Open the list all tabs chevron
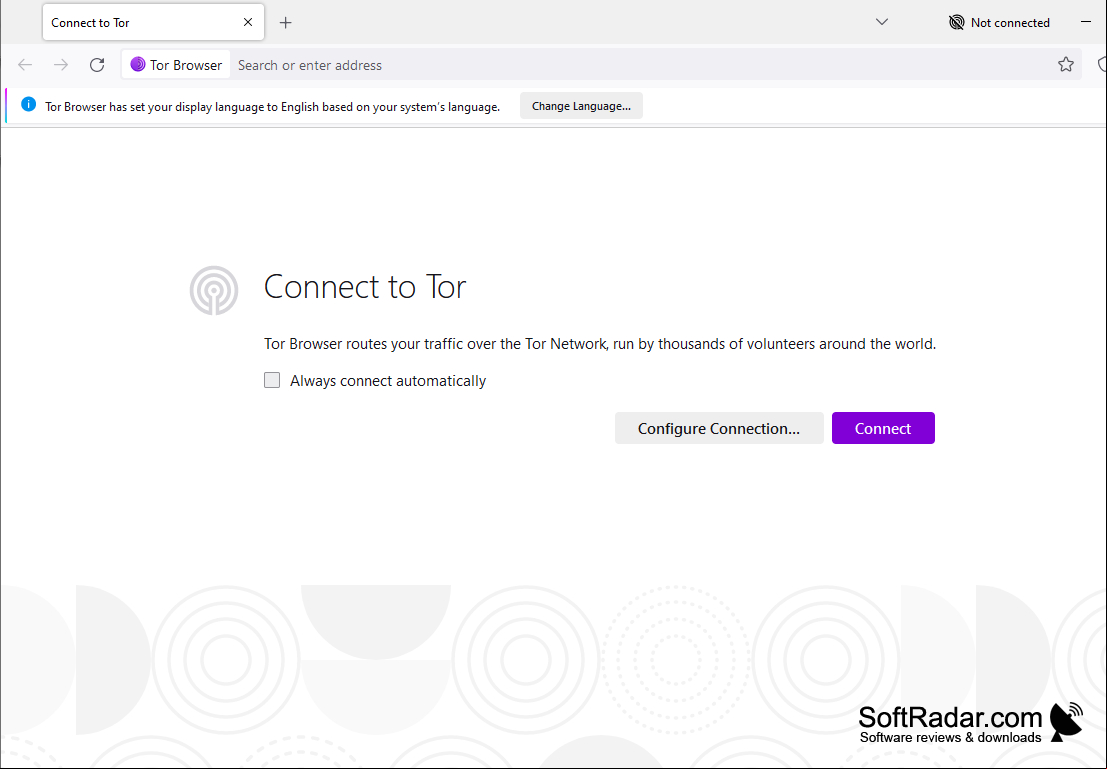The image size is (1107, 769). 882,22
